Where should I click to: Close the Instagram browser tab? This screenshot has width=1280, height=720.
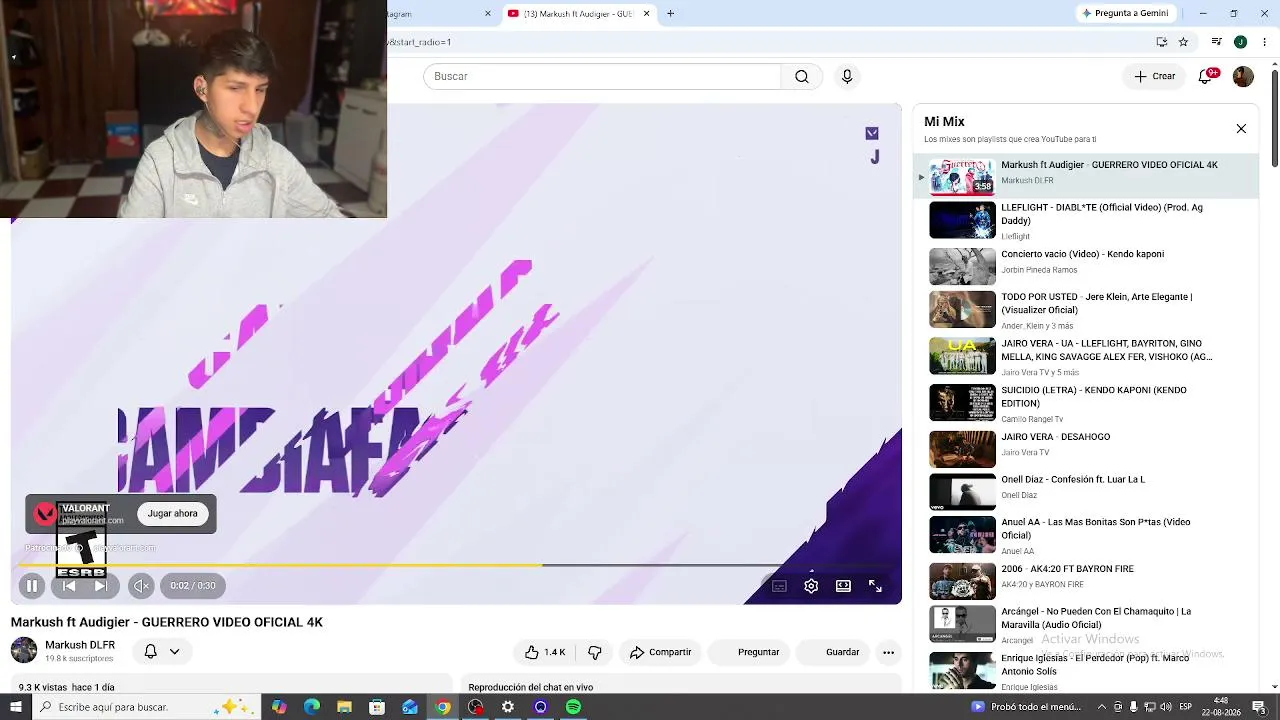[x=488, y=14]
